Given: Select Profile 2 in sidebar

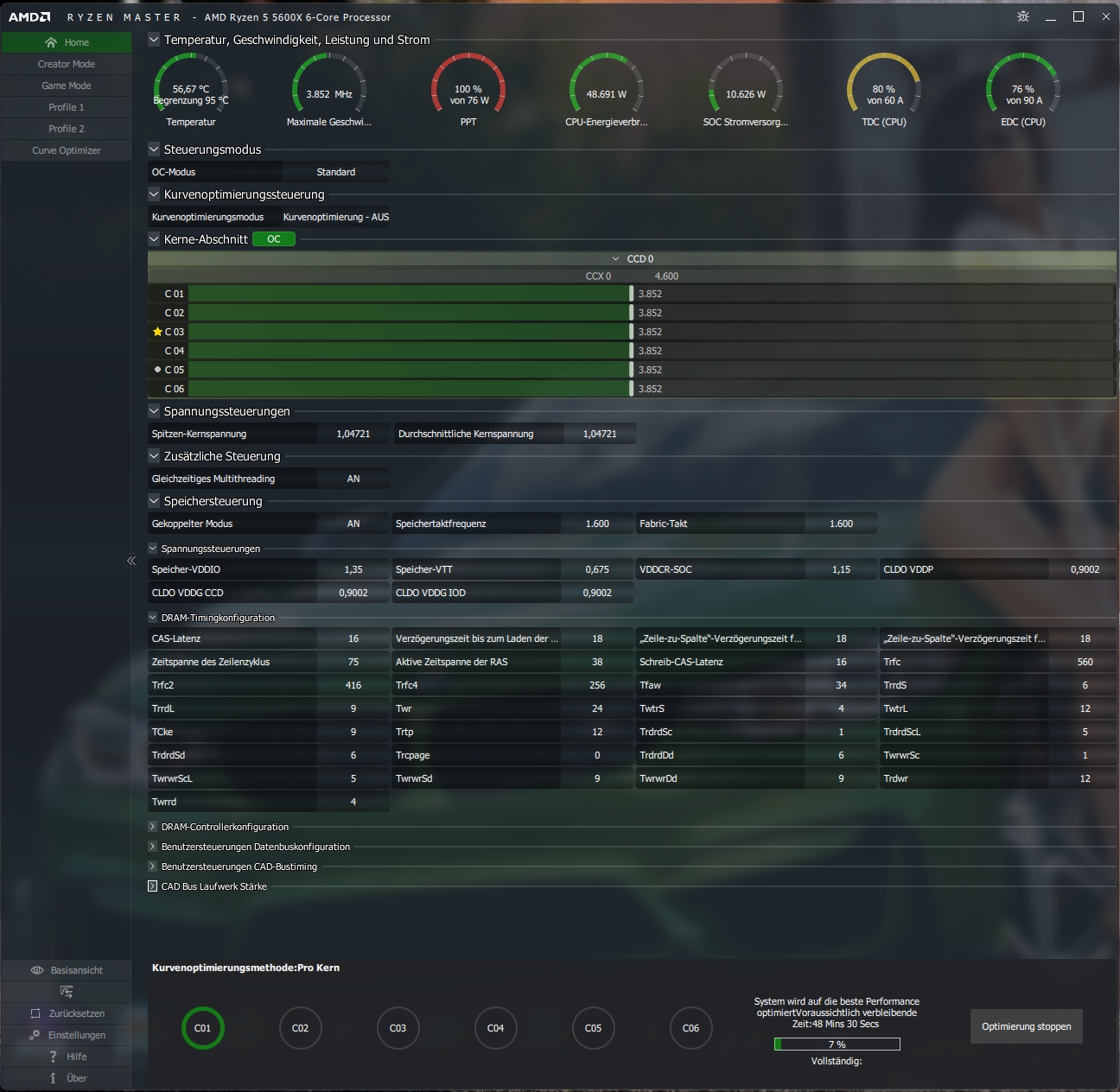Looking at the screenshot, I should pyautogui.click(x=66, y=129).
